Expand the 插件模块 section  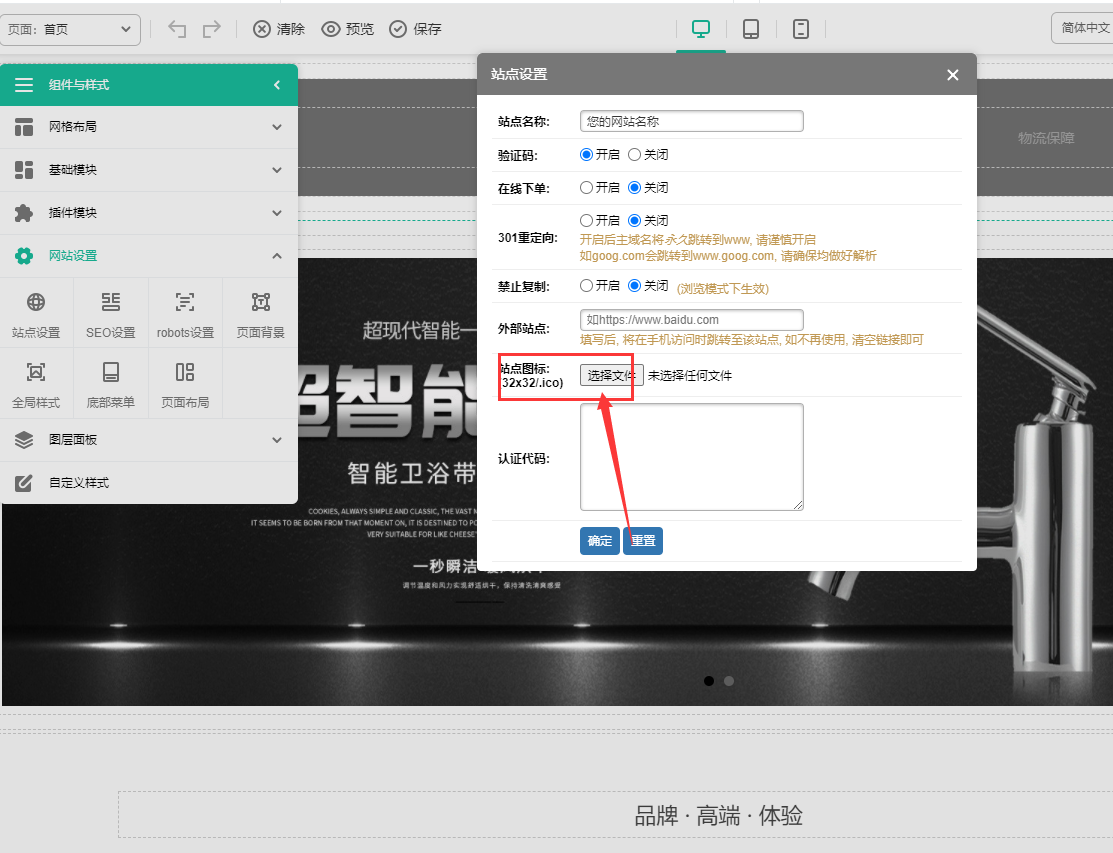(x=148, y=213)
